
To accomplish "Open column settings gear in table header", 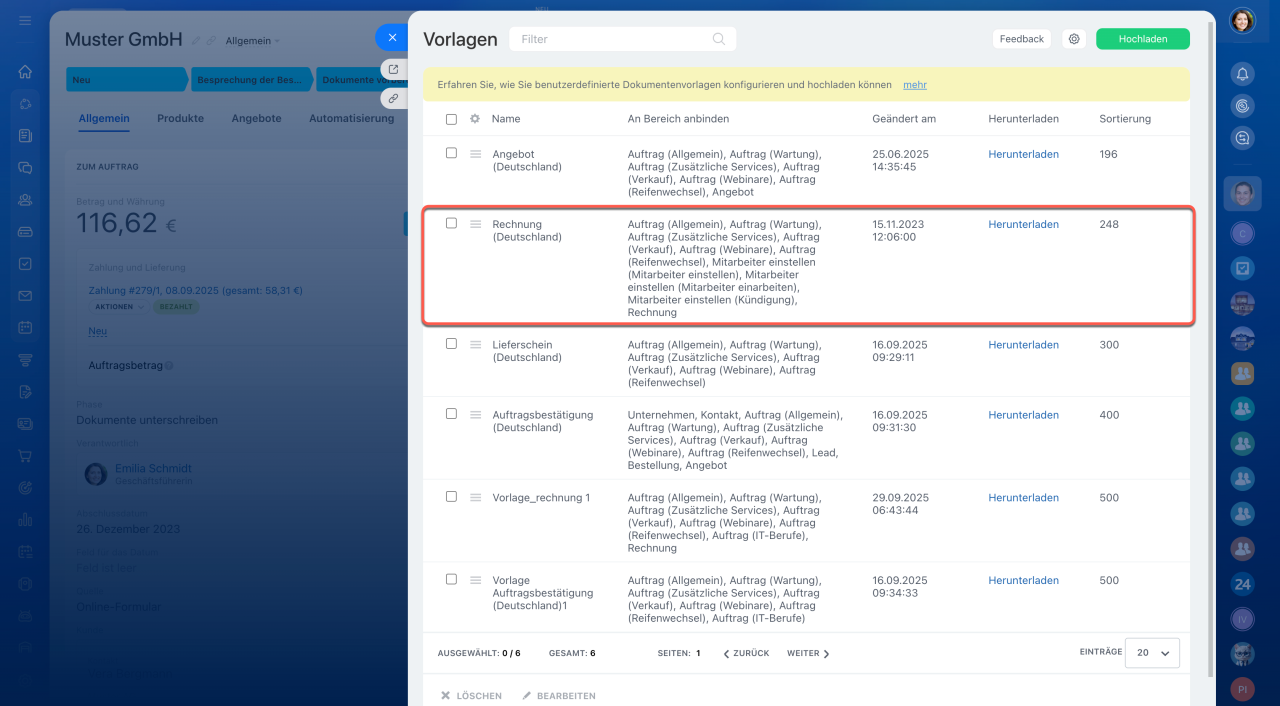I will 475,119.
